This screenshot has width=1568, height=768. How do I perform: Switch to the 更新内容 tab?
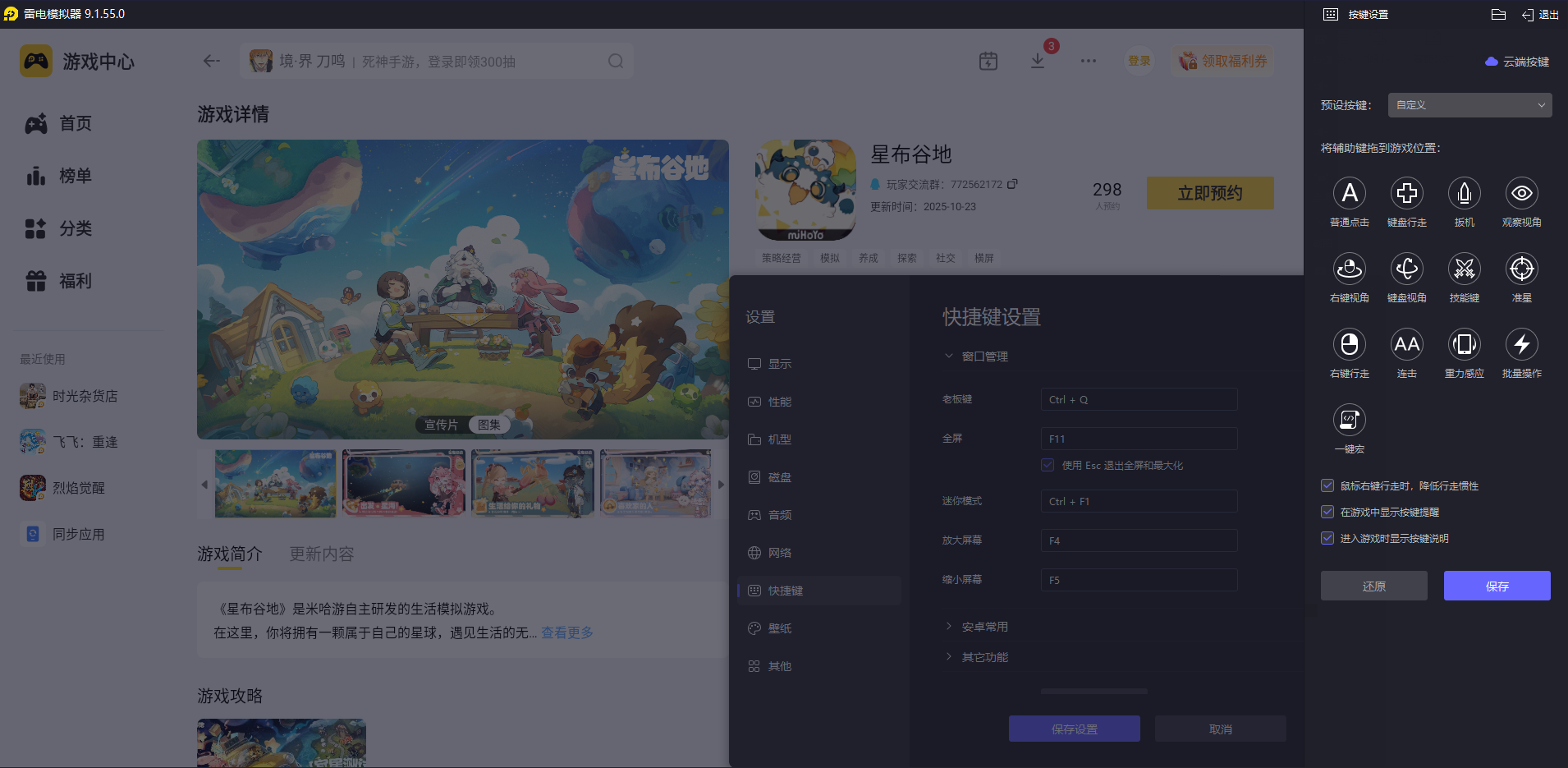coord(321,554)
